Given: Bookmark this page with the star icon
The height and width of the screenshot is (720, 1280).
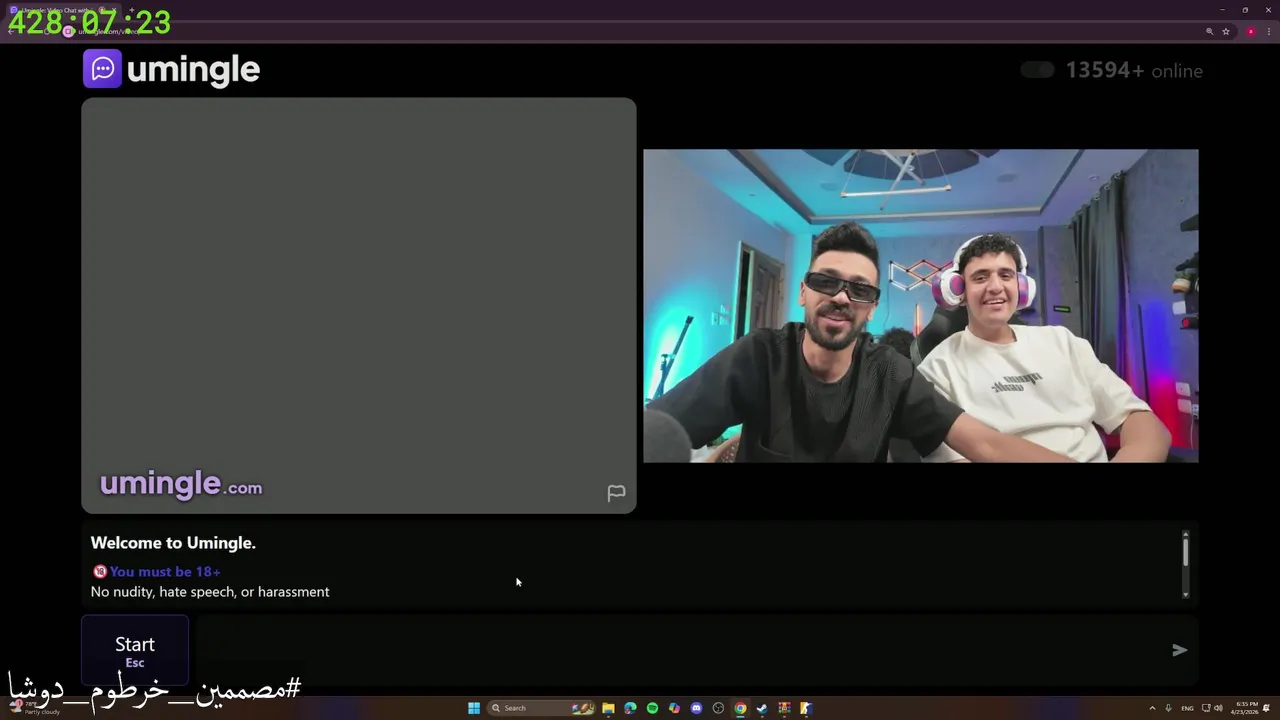Looking at the screenshot, I should (x=1226, y=31).
